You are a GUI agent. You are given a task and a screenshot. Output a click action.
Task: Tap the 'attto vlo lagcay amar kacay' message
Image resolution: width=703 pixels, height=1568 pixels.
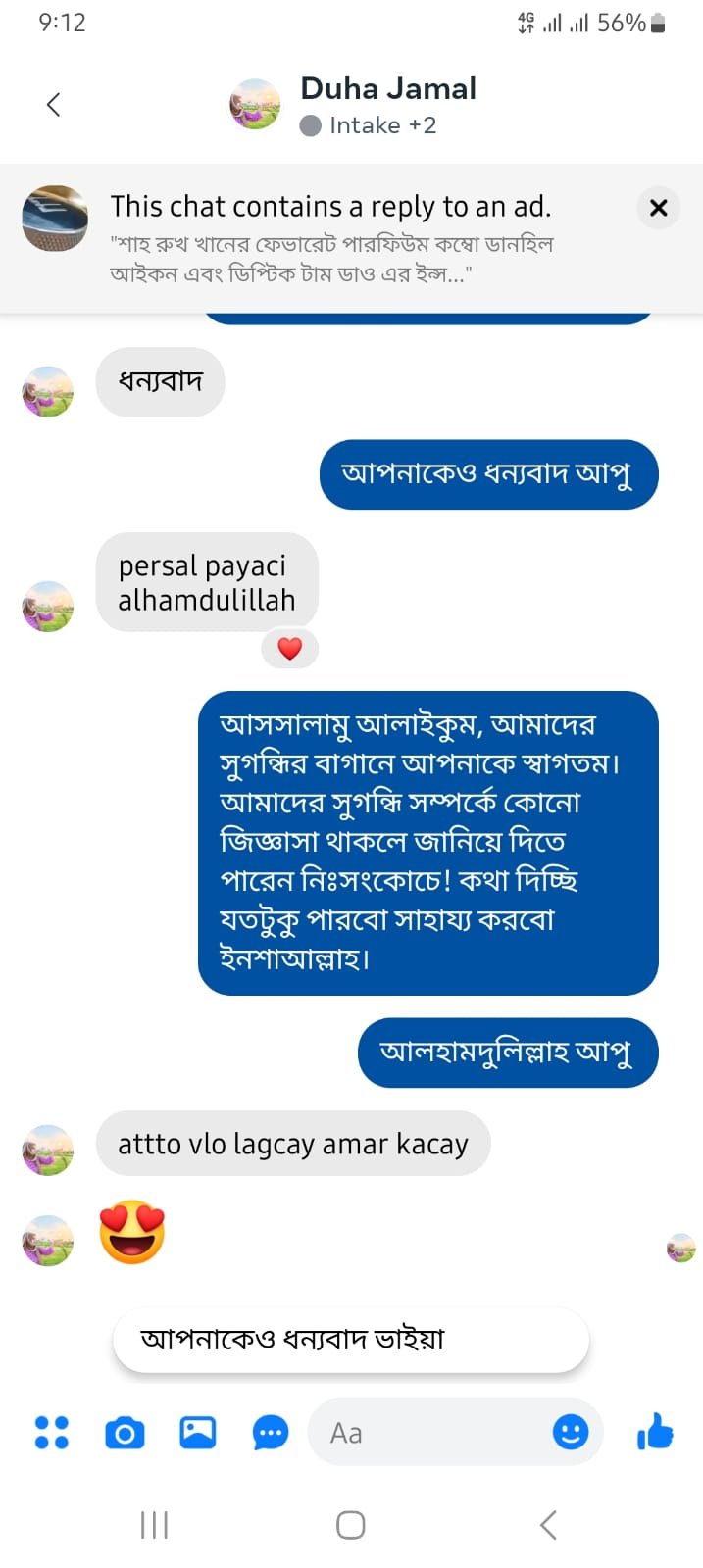[293, 1144]
